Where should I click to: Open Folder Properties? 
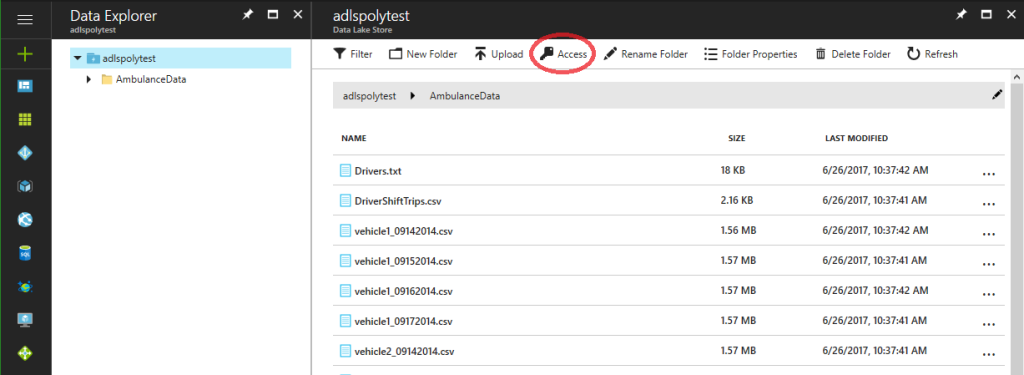click(751, 54)
